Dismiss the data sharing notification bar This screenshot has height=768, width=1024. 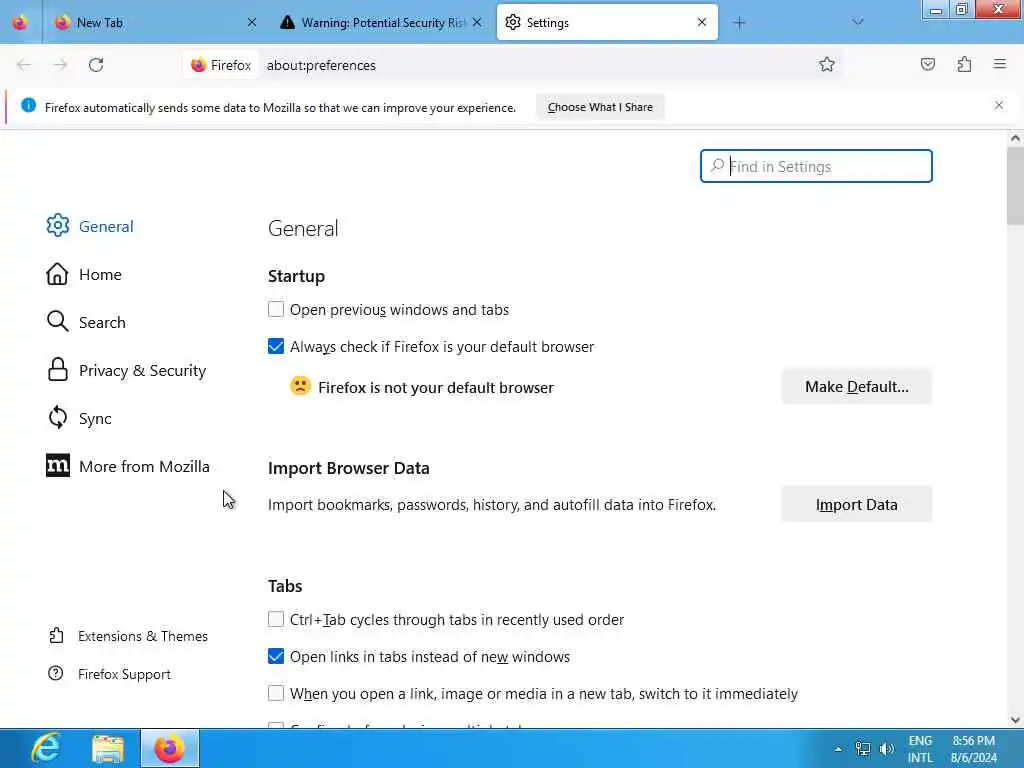pyautogui.click(x=999, y=106)
